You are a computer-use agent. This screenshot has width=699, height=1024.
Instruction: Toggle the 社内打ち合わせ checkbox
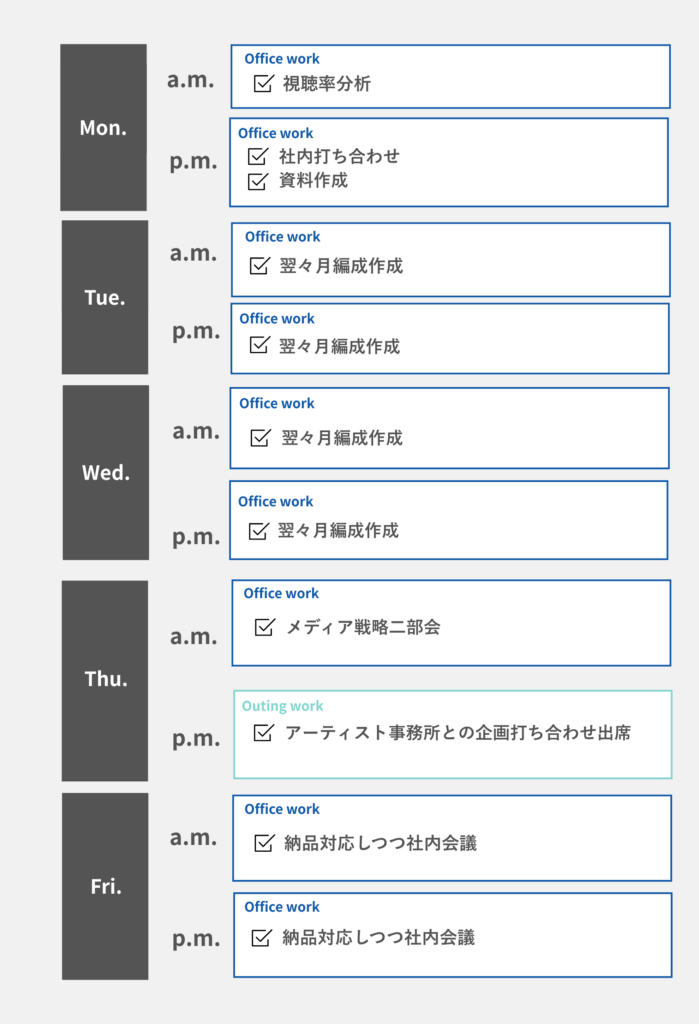click(x=257, y=157)
